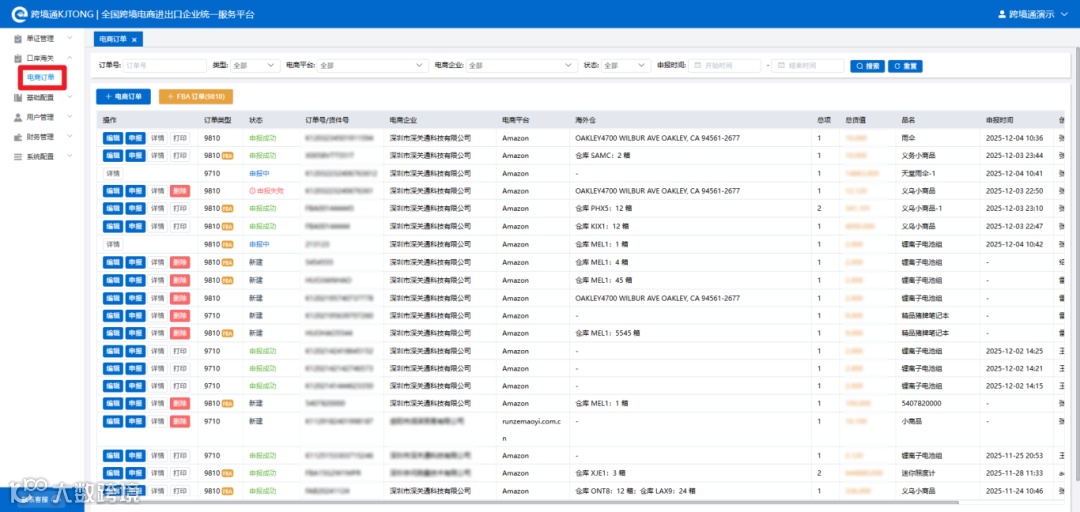Expand the 财务管理 menu chevron
The image size is (1080, 512).
click(70, 137)
